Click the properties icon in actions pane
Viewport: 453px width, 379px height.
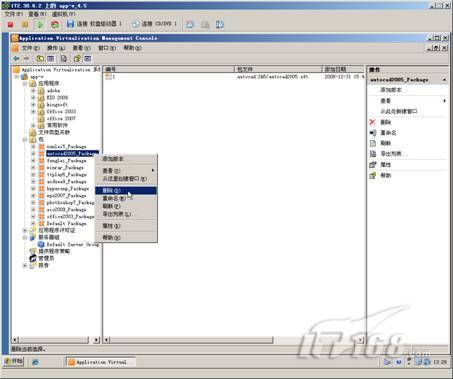click(x=373, y=165)
